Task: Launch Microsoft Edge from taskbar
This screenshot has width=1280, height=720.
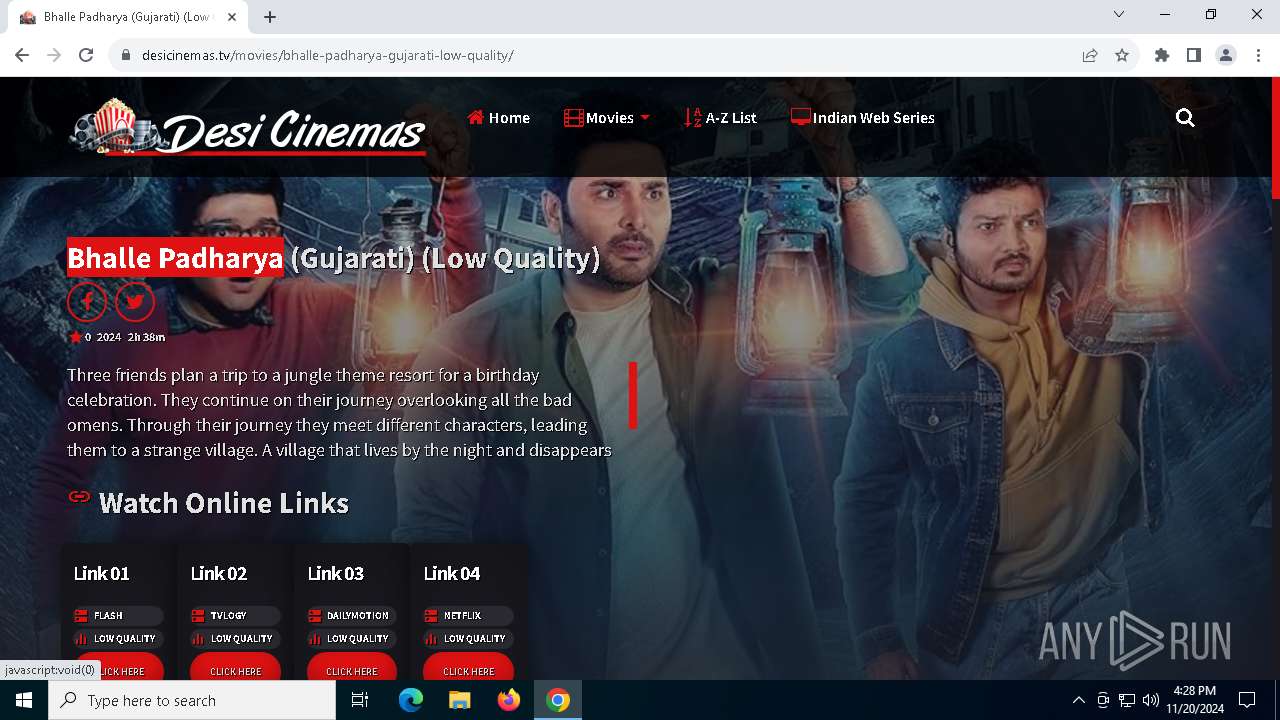Action: click(x=411, y=700)
